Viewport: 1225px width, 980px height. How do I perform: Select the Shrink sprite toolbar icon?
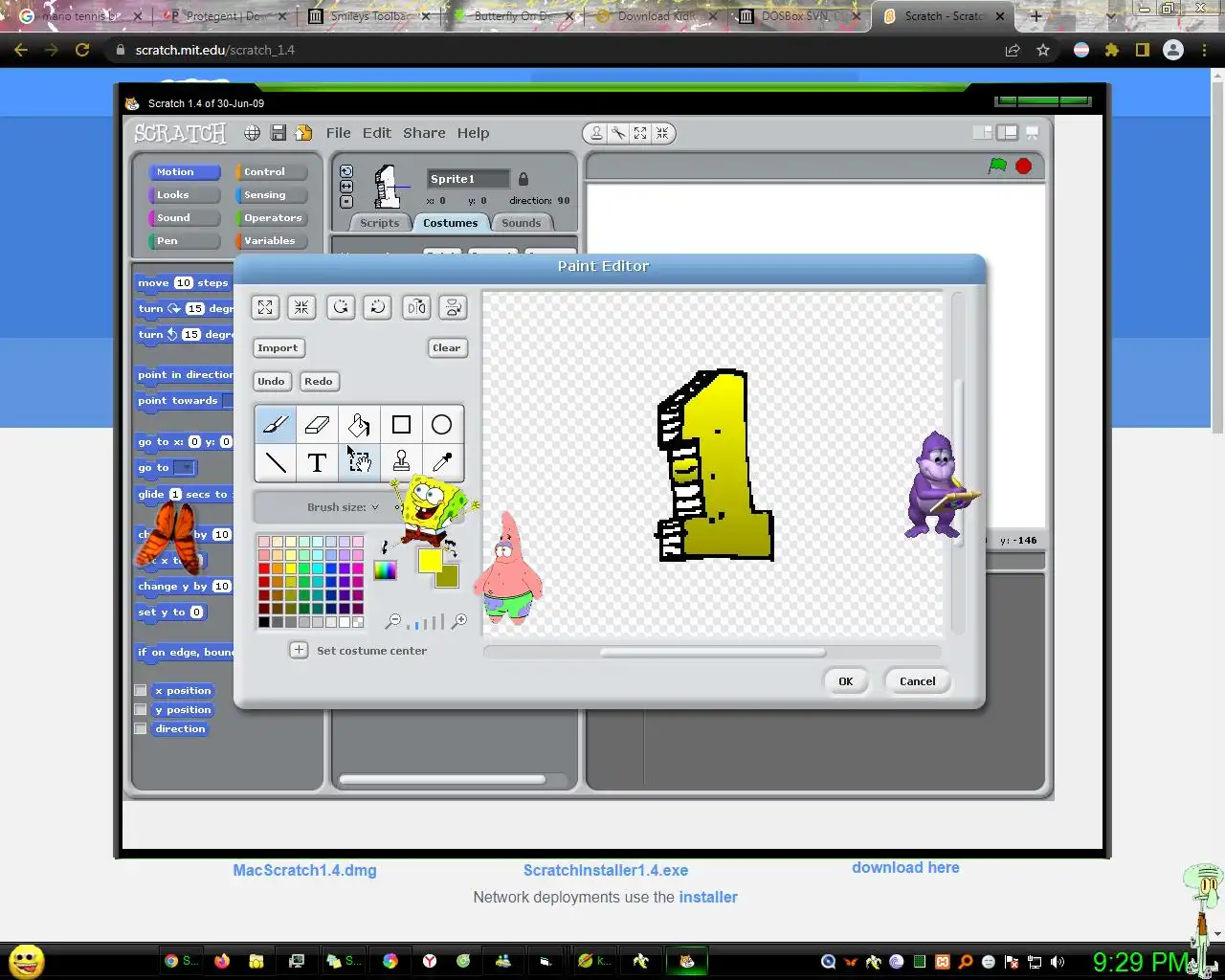click(662, 133)
